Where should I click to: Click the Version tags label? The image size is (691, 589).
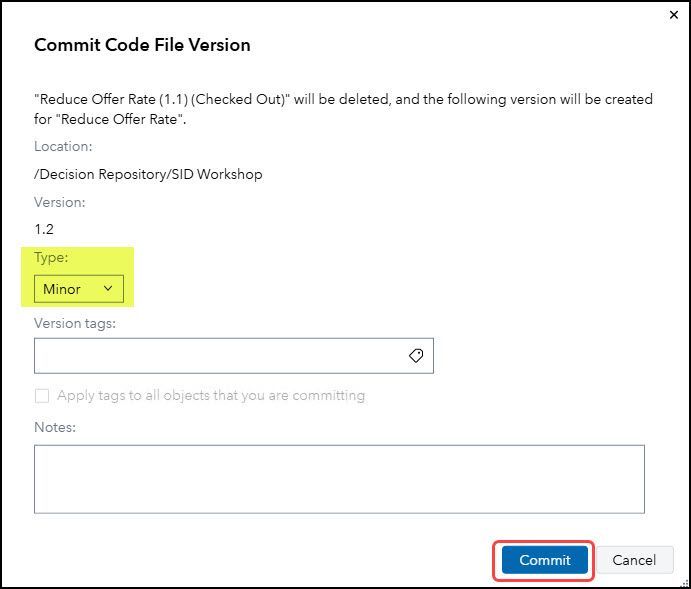[75, 323]
